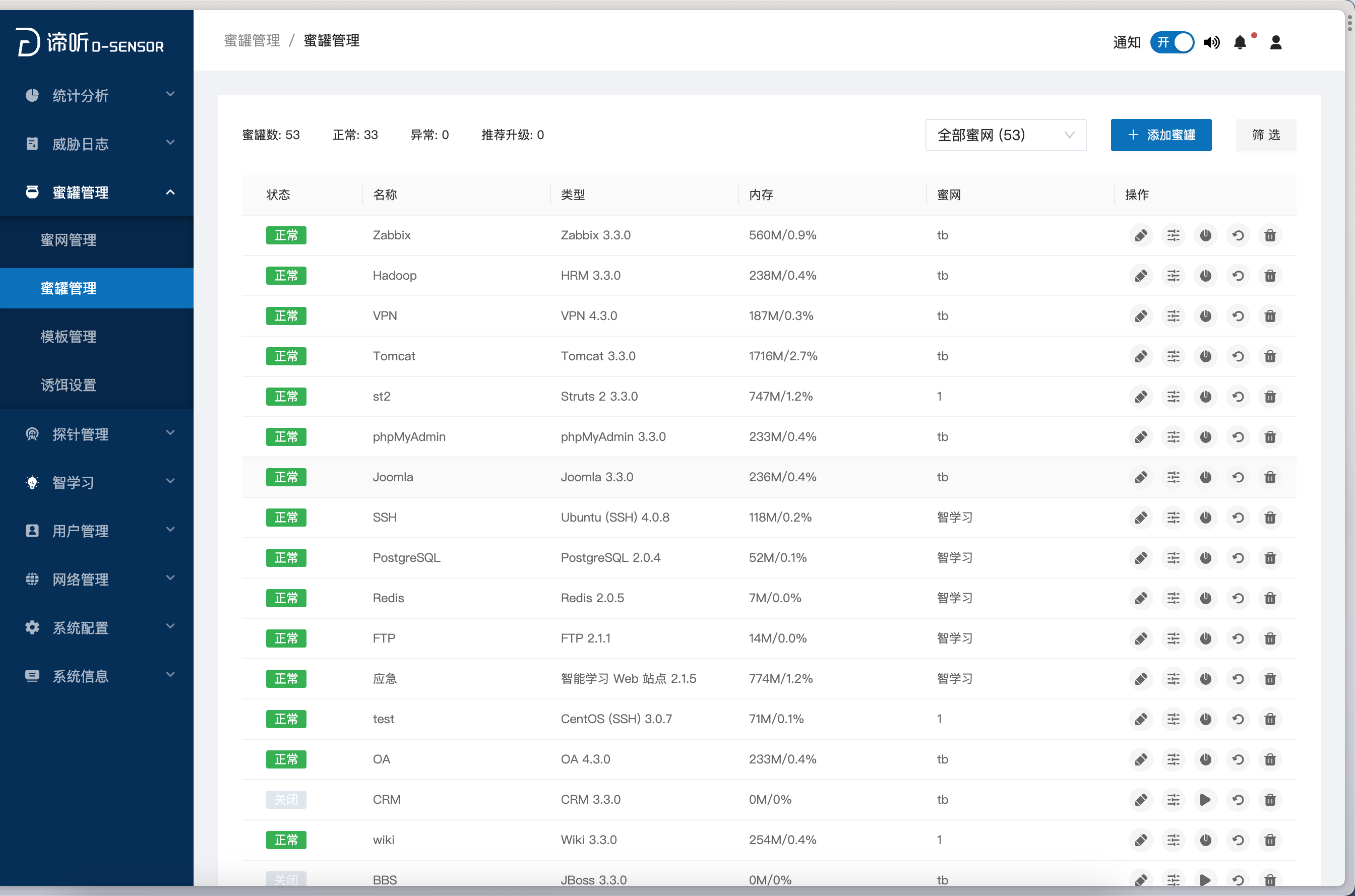
Task: Click the 添加蜜罐 button
Action: click(x=1161, y=136)
